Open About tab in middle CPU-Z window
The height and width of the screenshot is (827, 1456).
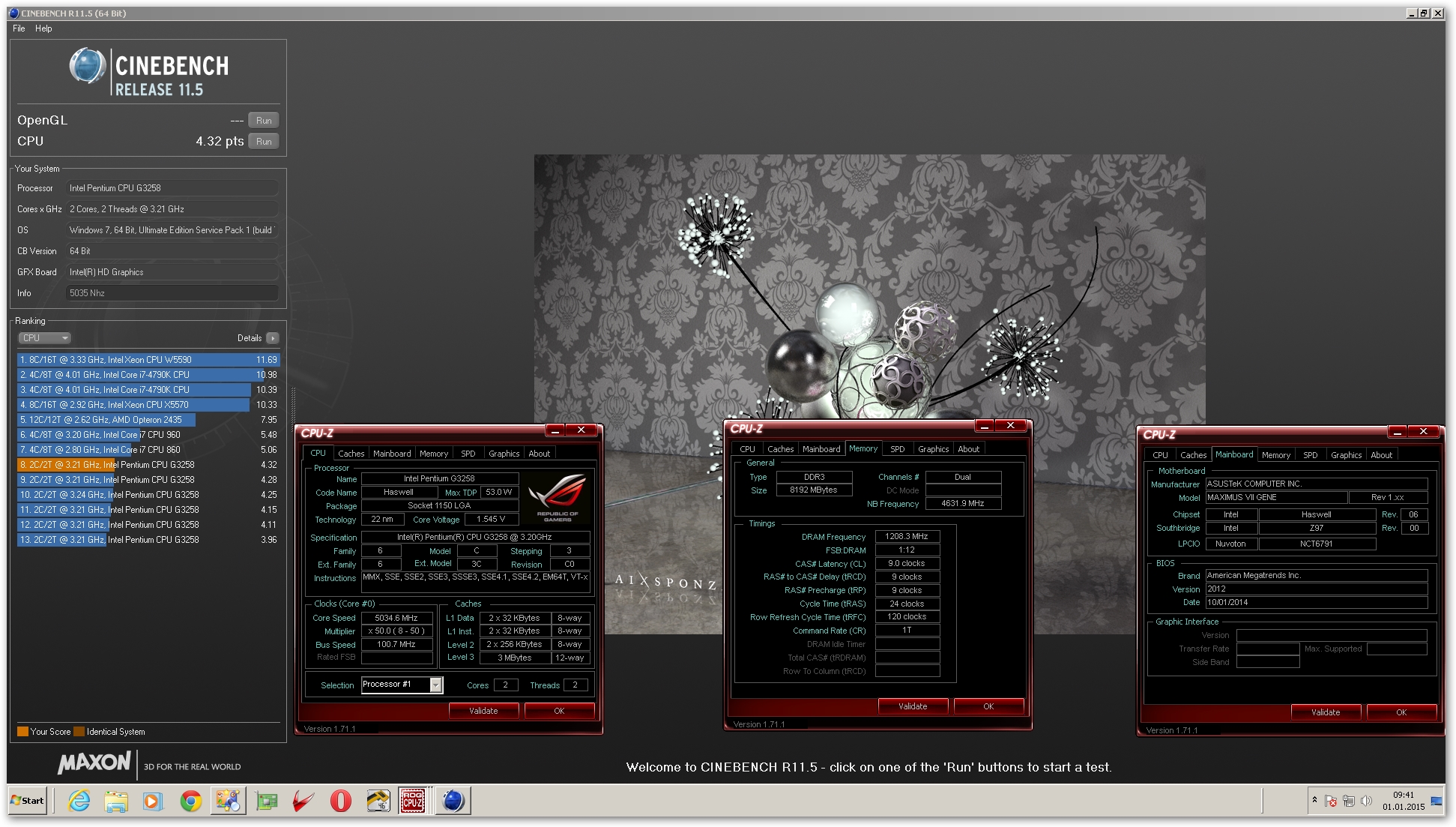click(x=969, y=449)
